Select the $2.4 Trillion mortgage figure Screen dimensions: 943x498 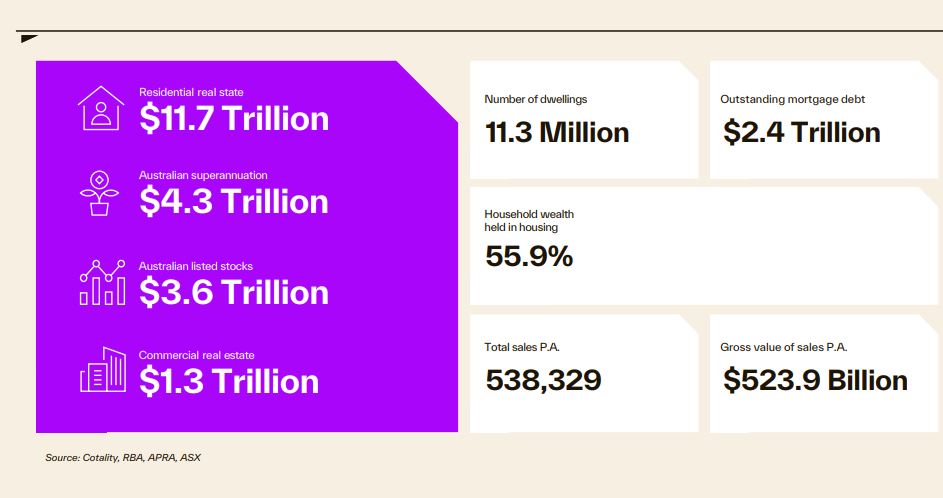[x=801, y=133]
